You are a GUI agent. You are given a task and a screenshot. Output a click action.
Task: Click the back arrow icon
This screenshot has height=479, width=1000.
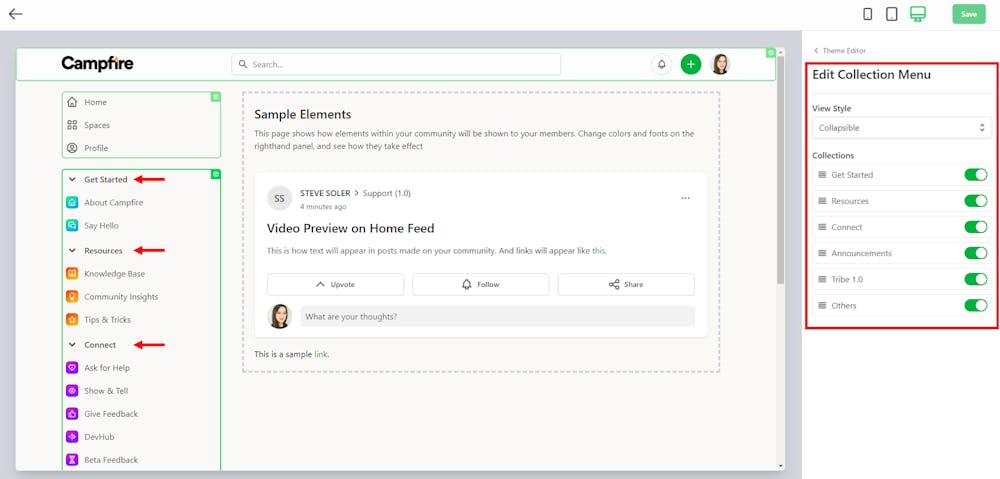click(x=15, y=14)
